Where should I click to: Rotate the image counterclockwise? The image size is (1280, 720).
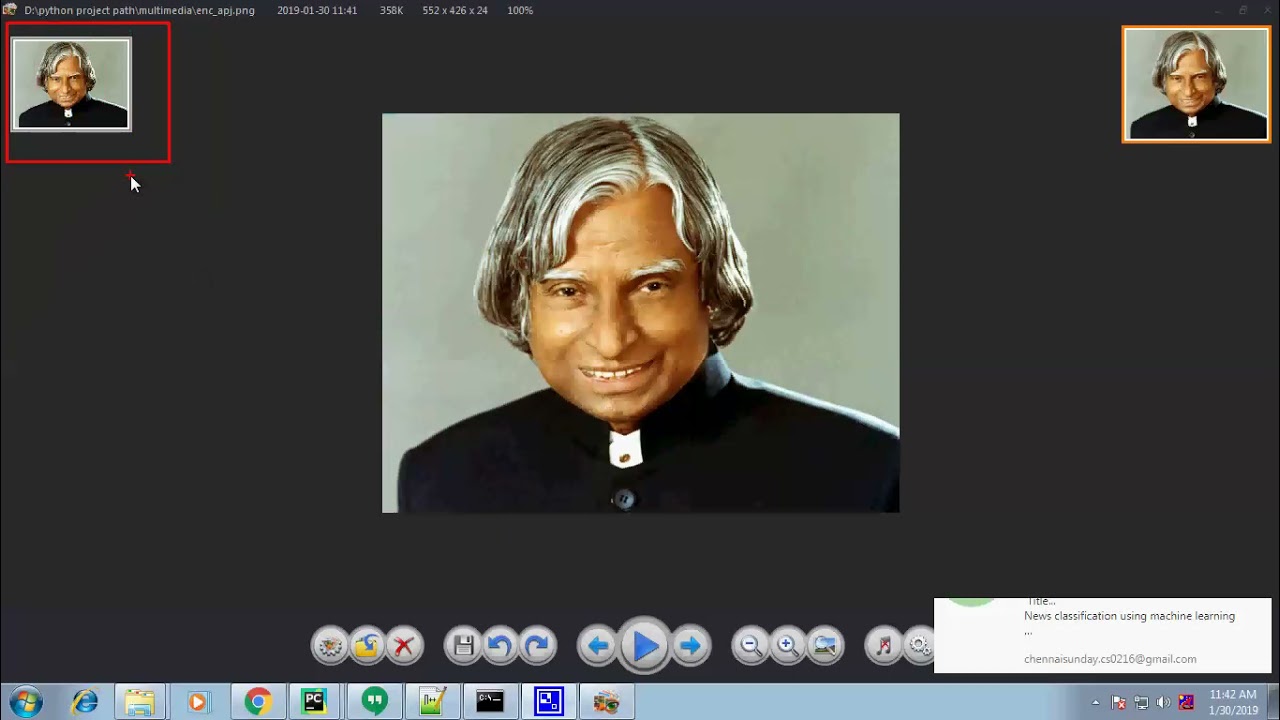click(x=500, y=647)
